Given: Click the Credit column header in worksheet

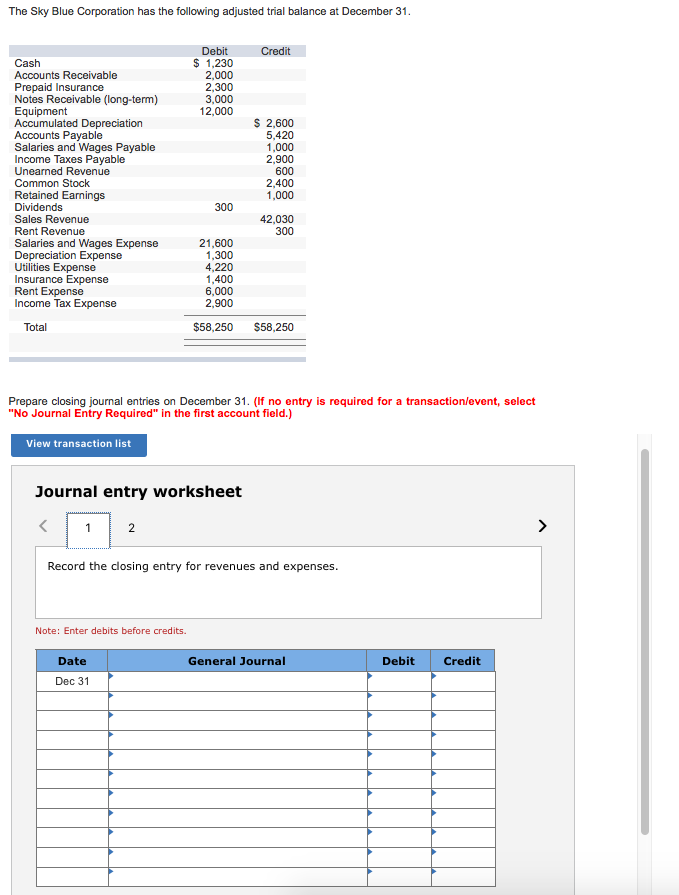Looking at the screenshot, I should pyautogui.click(x=462, y=661).
